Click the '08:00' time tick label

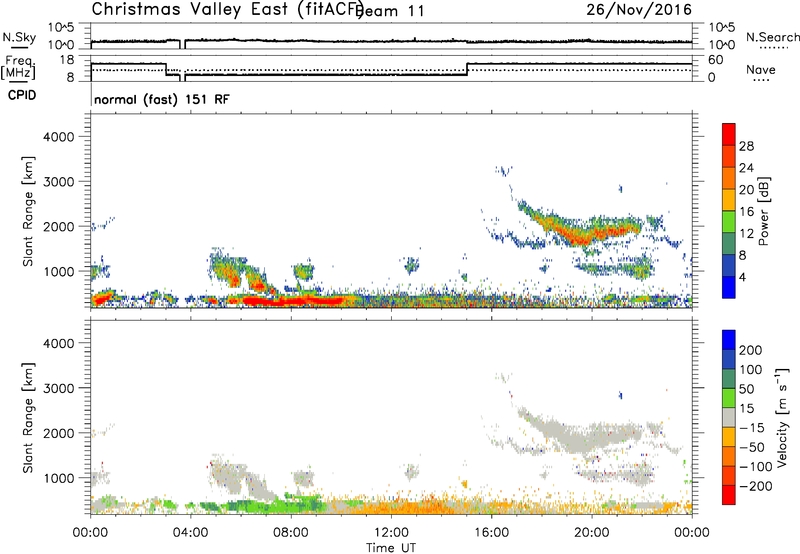click(x=291, y=533)
